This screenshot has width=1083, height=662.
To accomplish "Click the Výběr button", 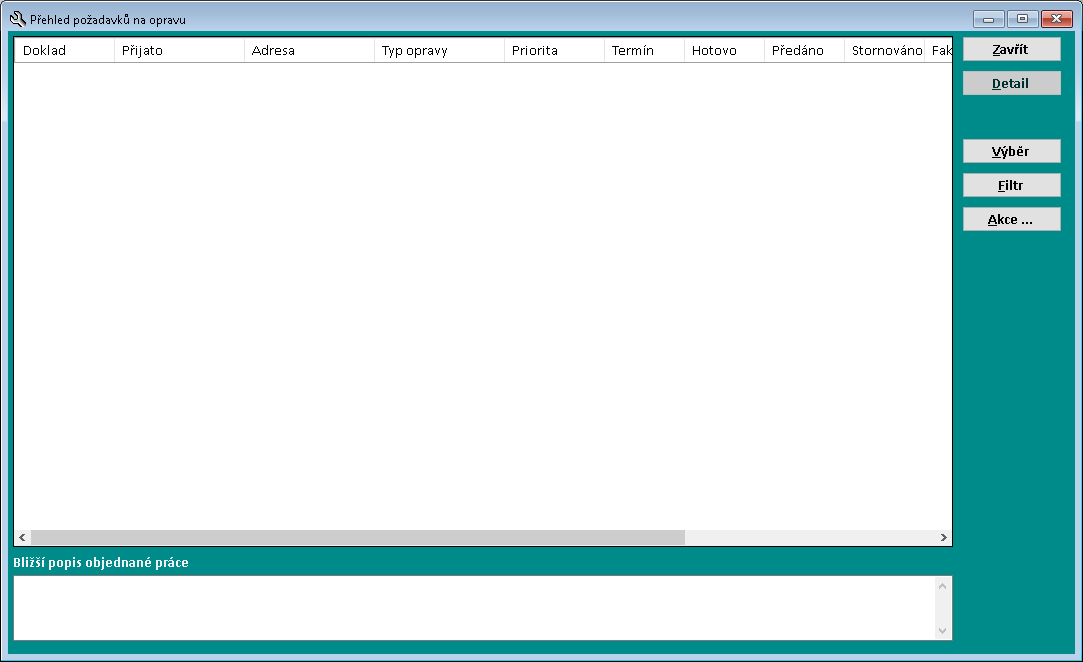I will pos(1011,152).
